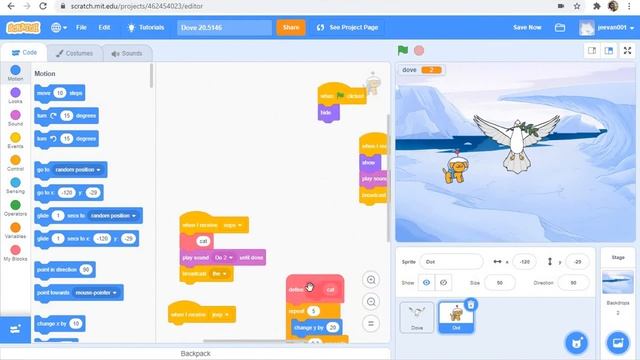Open the File menu
This screenshot has height=360, width=640.
[x=81, y=27]
